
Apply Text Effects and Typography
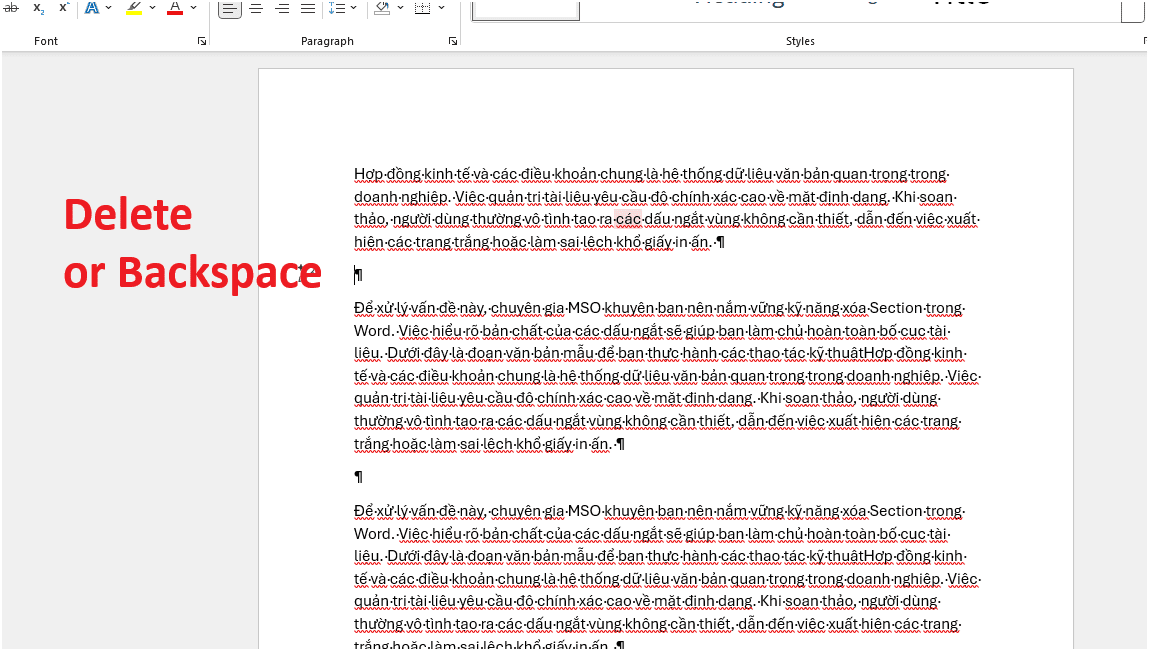[92, 8]
